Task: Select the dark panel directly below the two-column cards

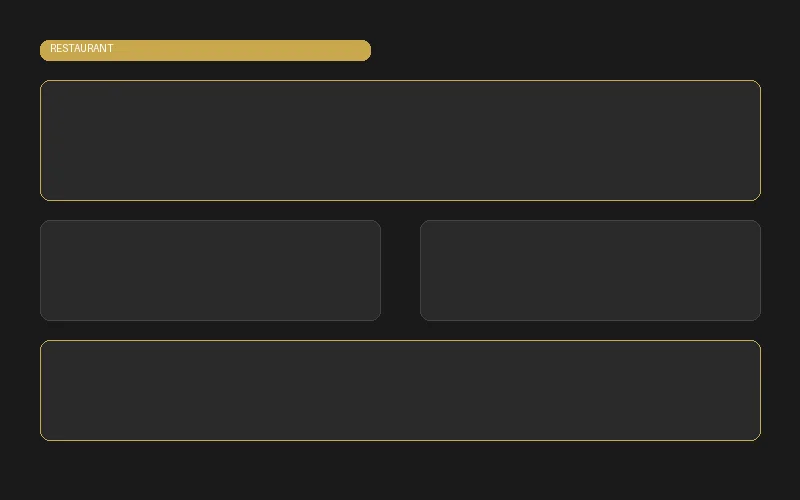Action: point(401,390)
